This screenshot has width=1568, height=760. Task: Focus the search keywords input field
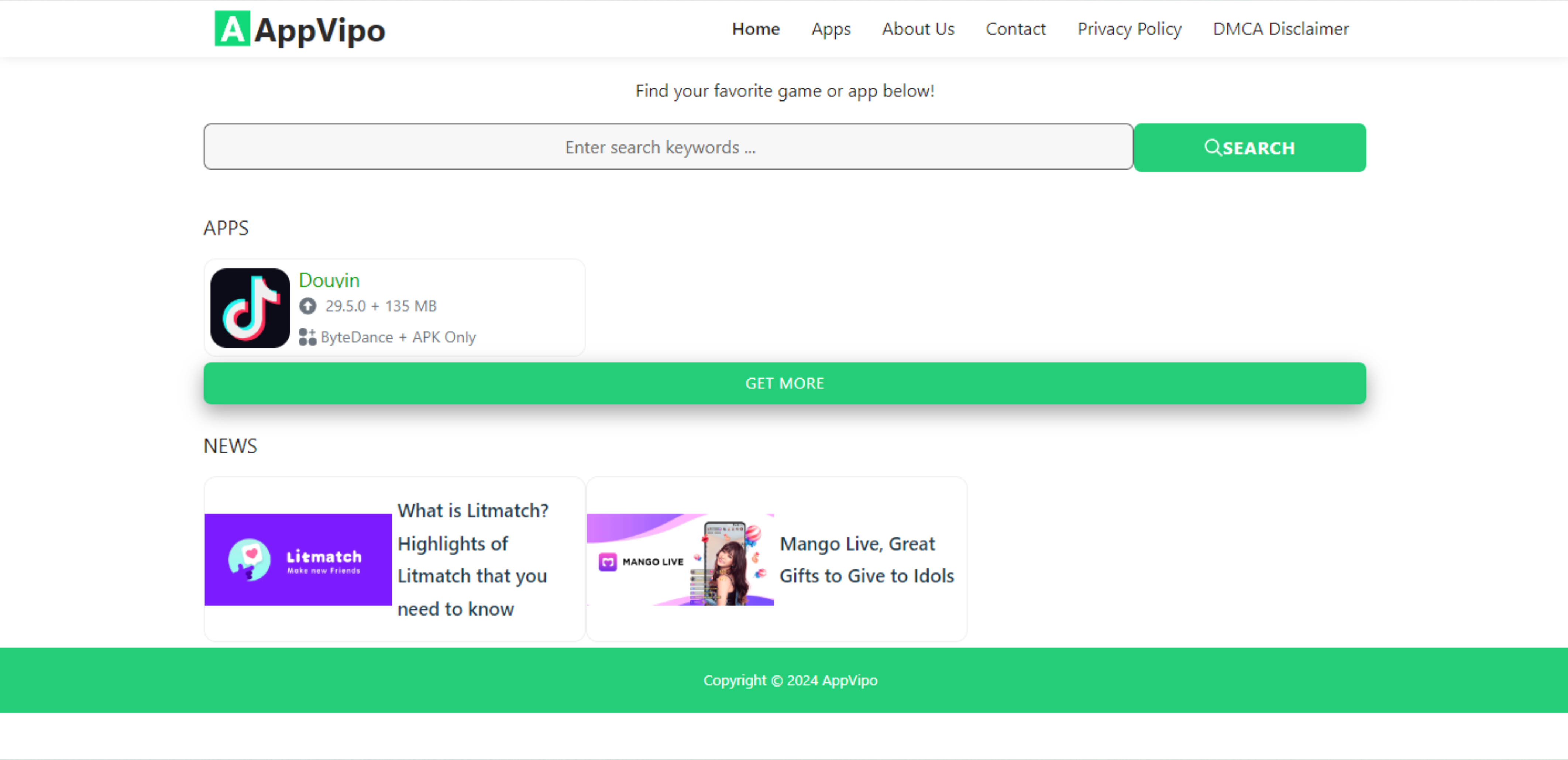[x=668, y=147]
